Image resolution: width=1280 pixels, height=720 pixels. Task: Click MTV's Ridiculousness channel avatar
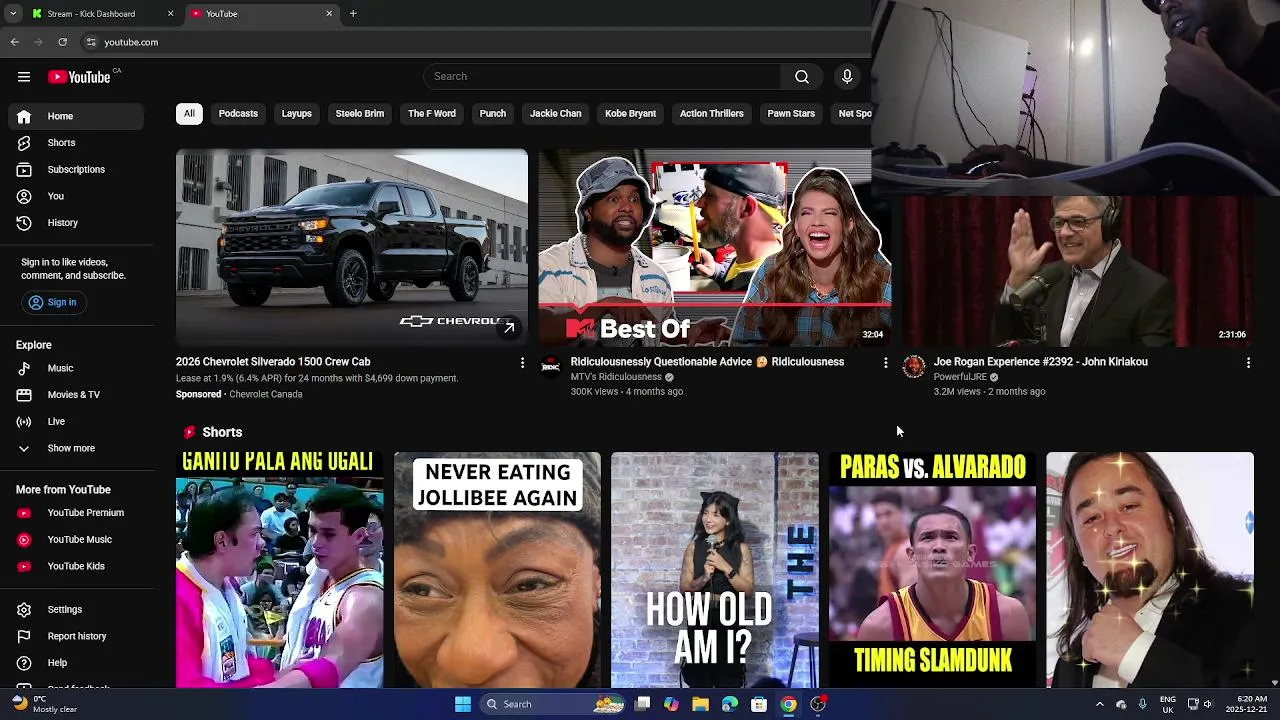pos(551,367)
